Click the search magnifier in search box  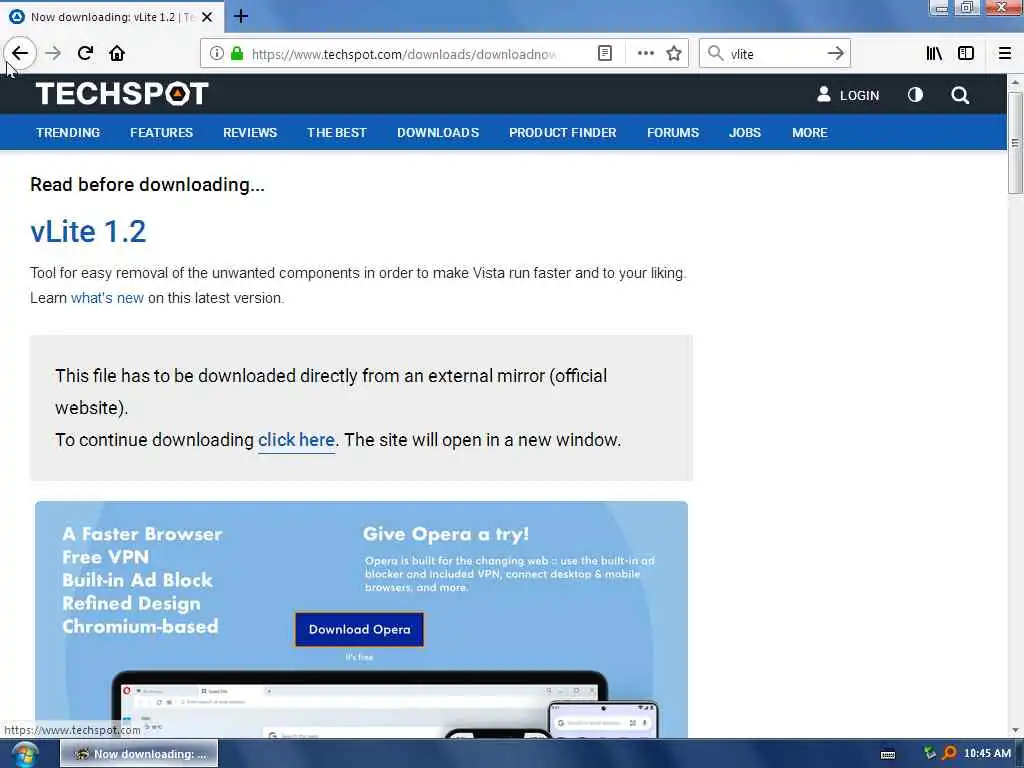click(716, 54)
